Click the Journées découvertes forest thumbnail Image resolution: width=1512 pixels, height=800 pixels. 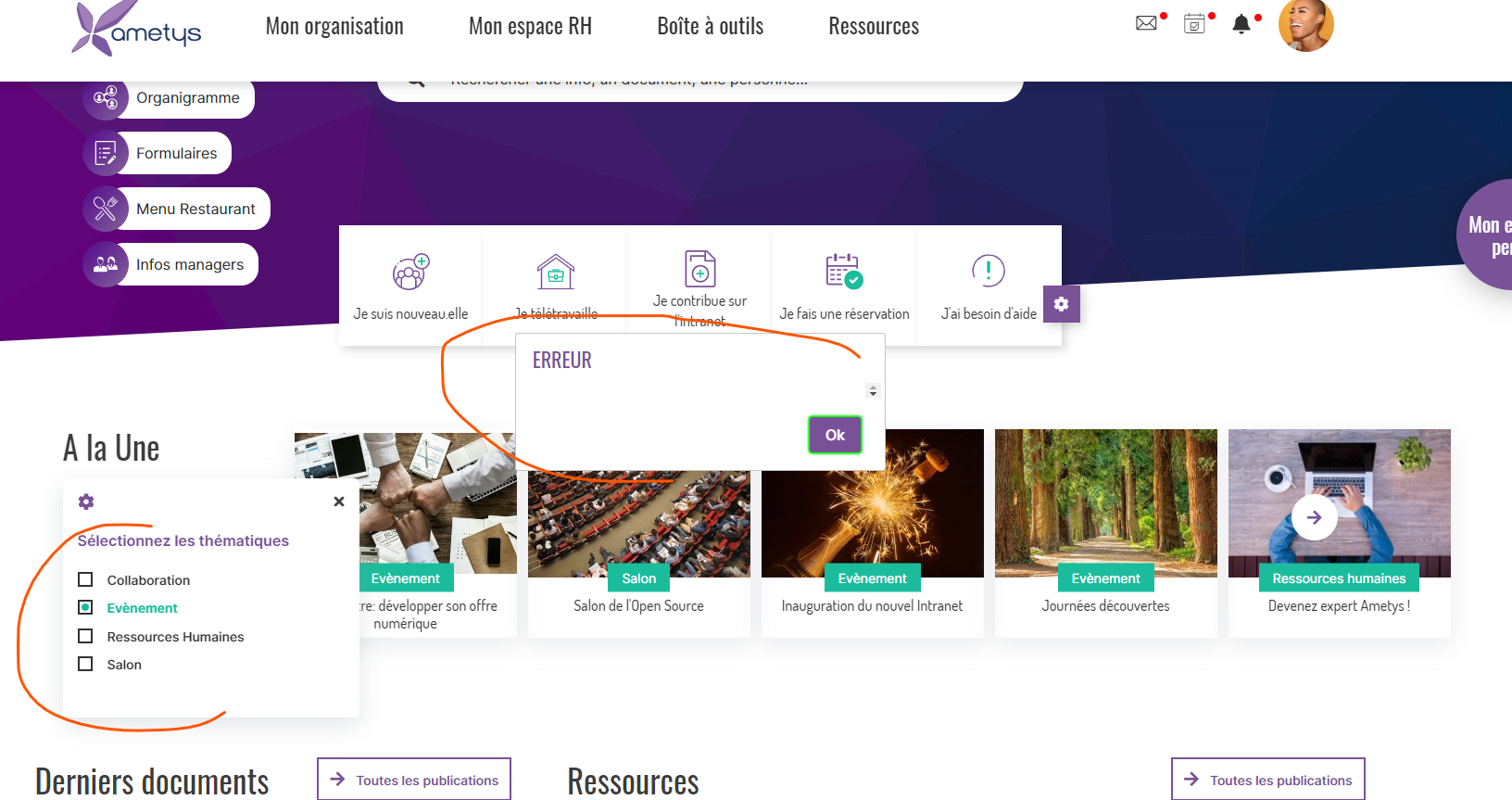point(1106,502)
